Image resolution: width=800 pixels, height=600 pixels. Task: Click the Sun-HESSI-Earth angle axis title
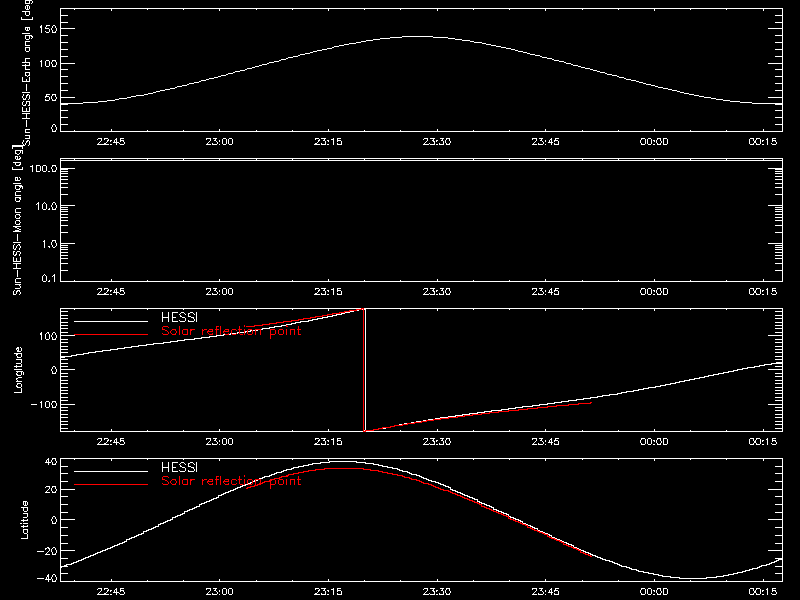pyautogui.click(x=27, y=72)
